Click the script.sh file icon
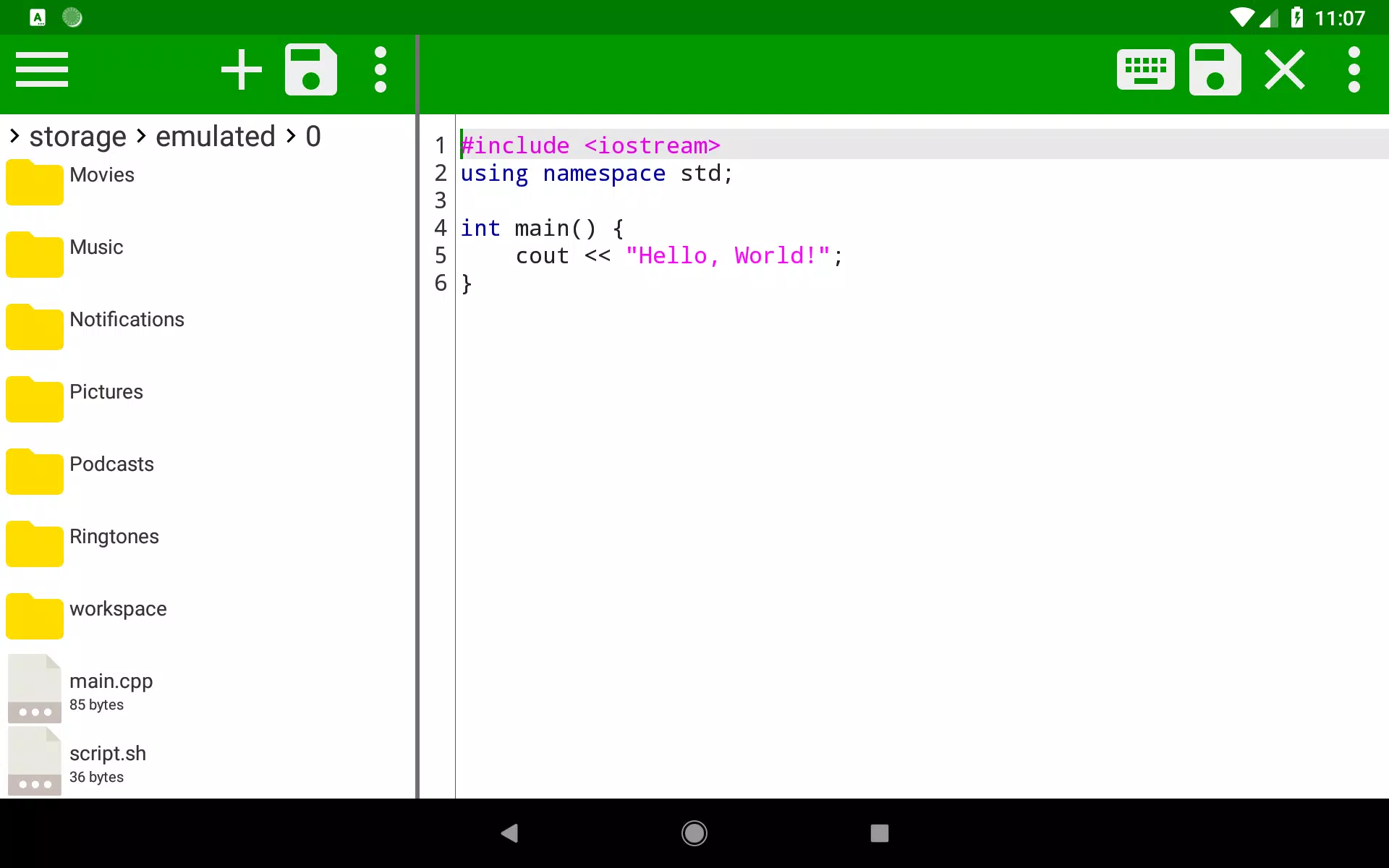1389x868 pixels. (x=35, y=761)
